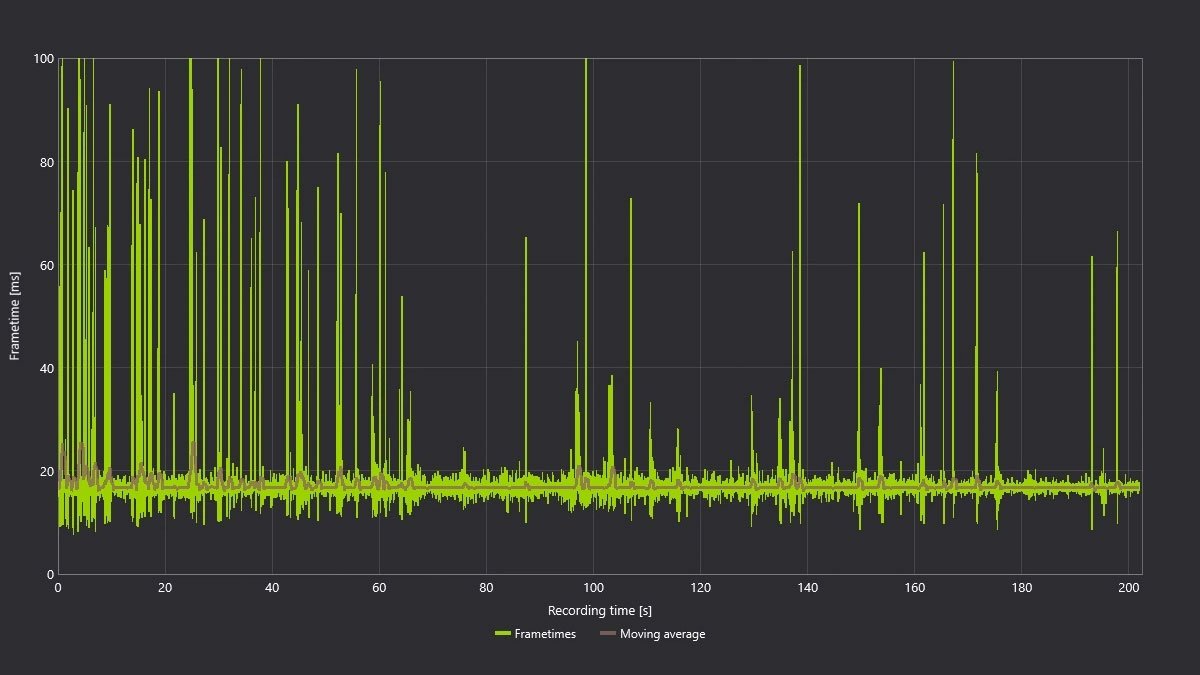Viewport: 1200px width, 675px height.
Task: Click the 120 label on the x-axis
Action: pos(700,589)
